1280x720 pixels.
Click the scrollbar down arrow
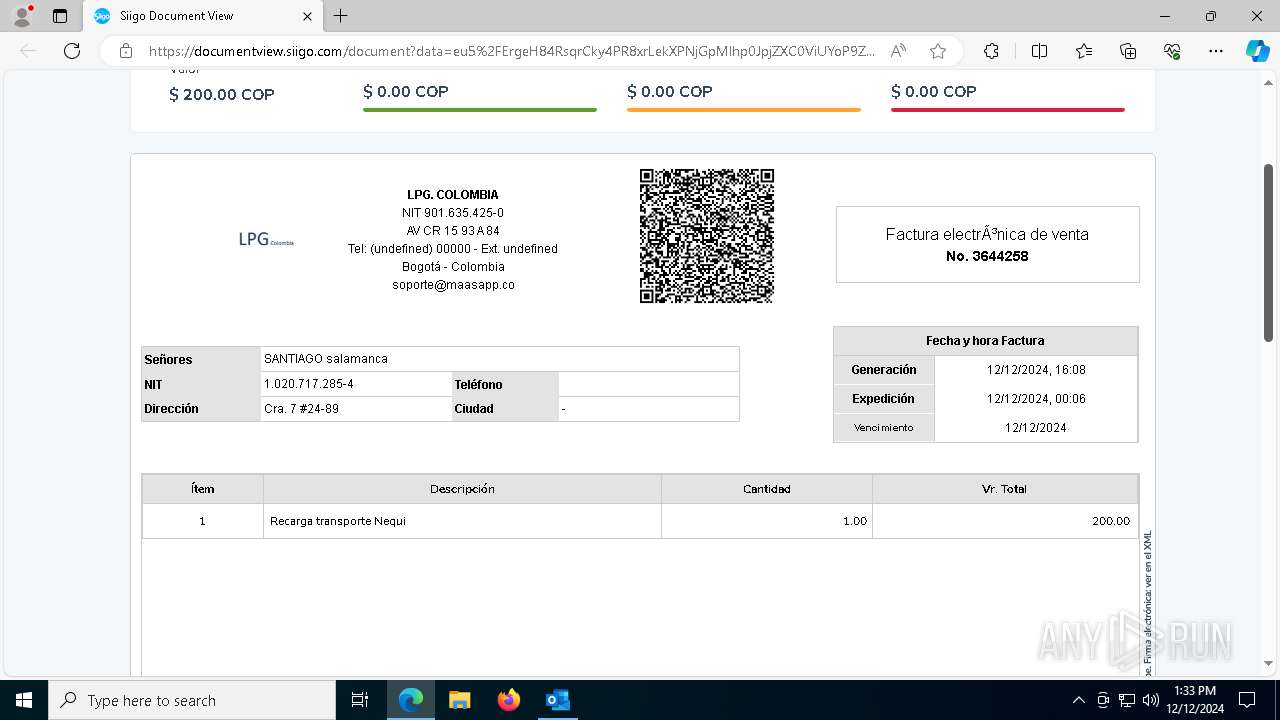point(1269,663)
